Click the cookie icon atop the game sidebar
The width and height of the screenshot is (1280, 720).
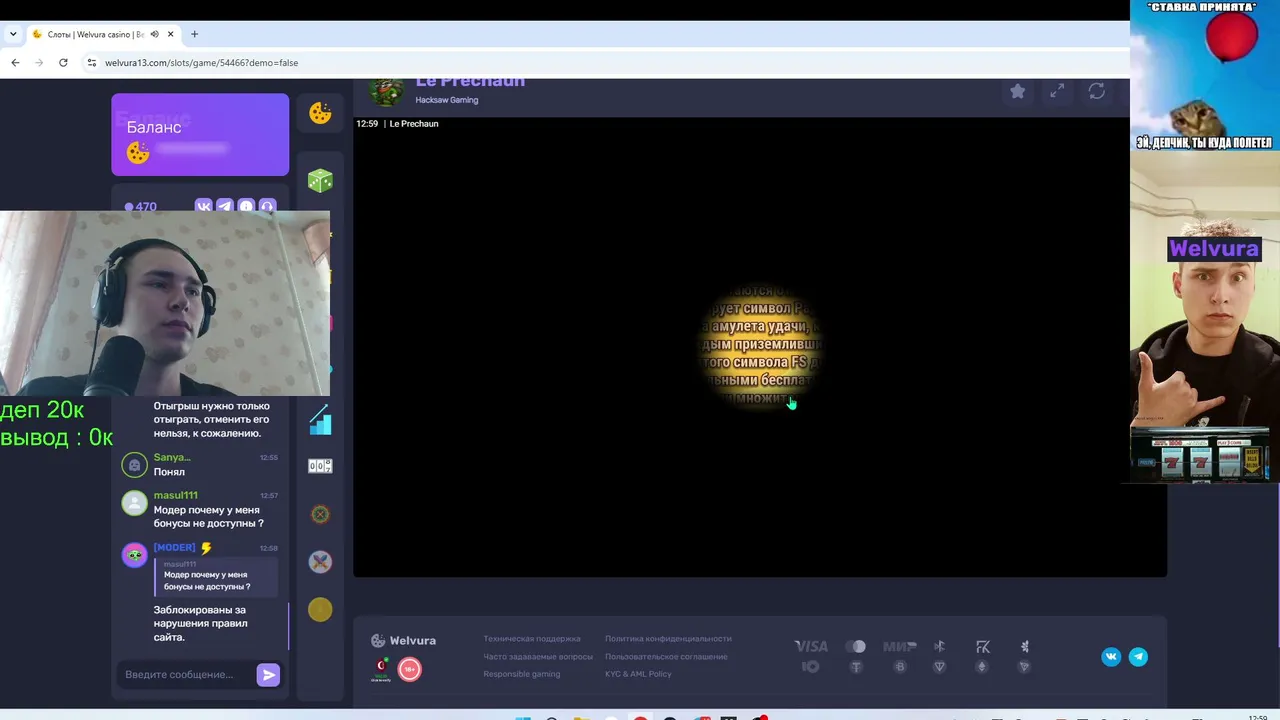[x=320, y=113]
